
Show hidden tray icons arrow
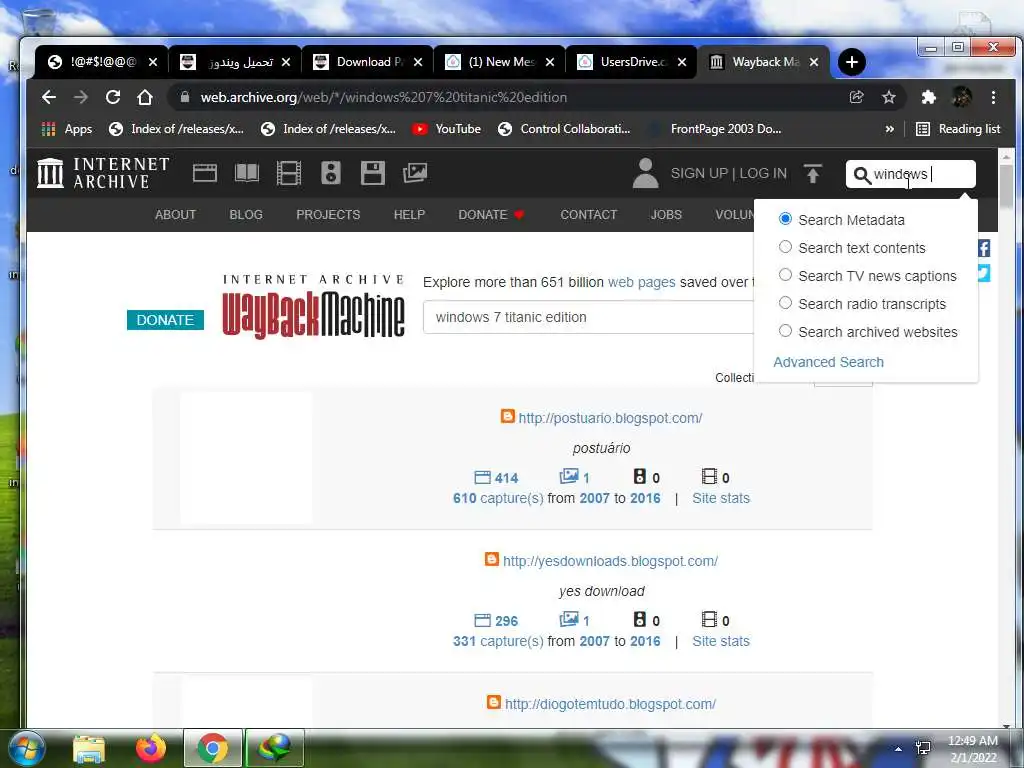898,749
